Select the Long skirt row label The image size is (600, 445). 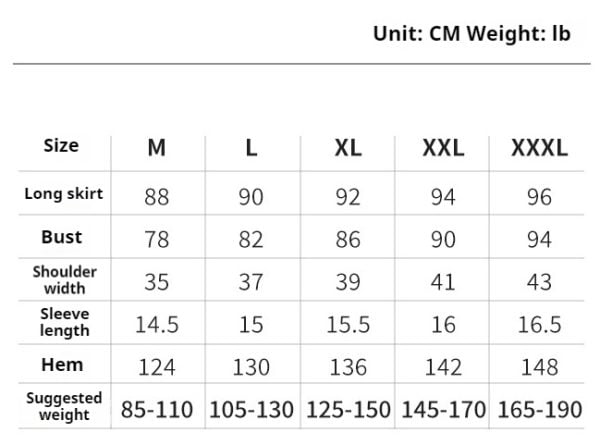pos(64,194)
